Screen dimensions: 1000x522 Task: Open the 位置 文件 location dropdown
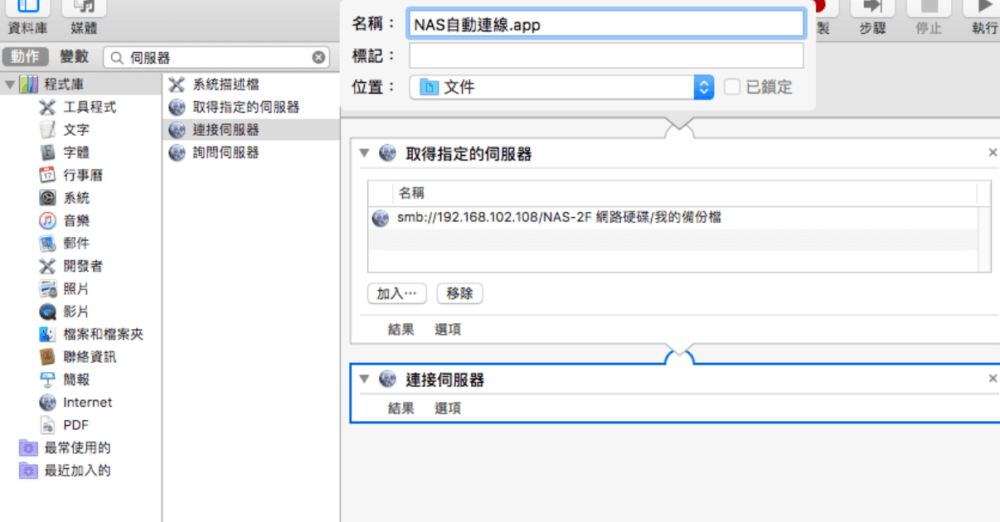coord(561,87)
